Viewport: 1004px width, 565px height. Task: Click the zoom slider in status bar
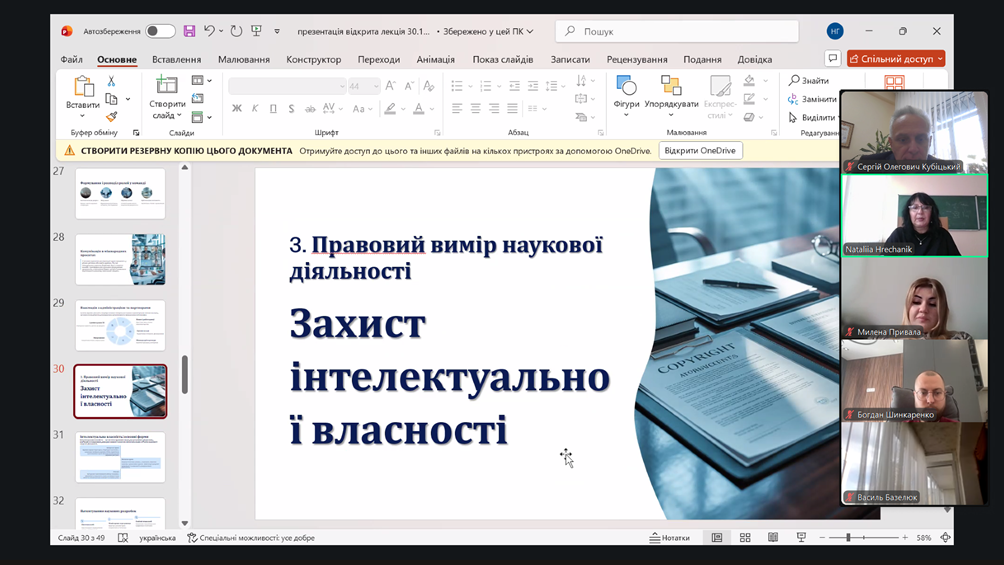[848, 538]
